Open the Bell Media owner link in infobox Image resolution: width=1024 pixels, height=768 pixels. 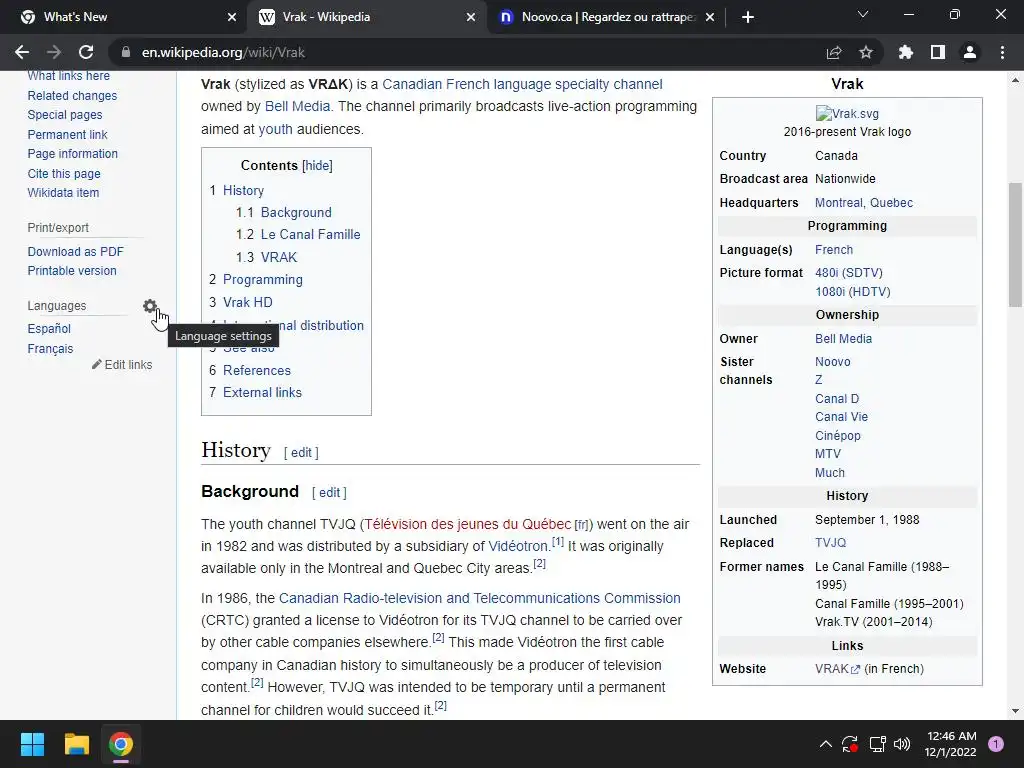843,338
